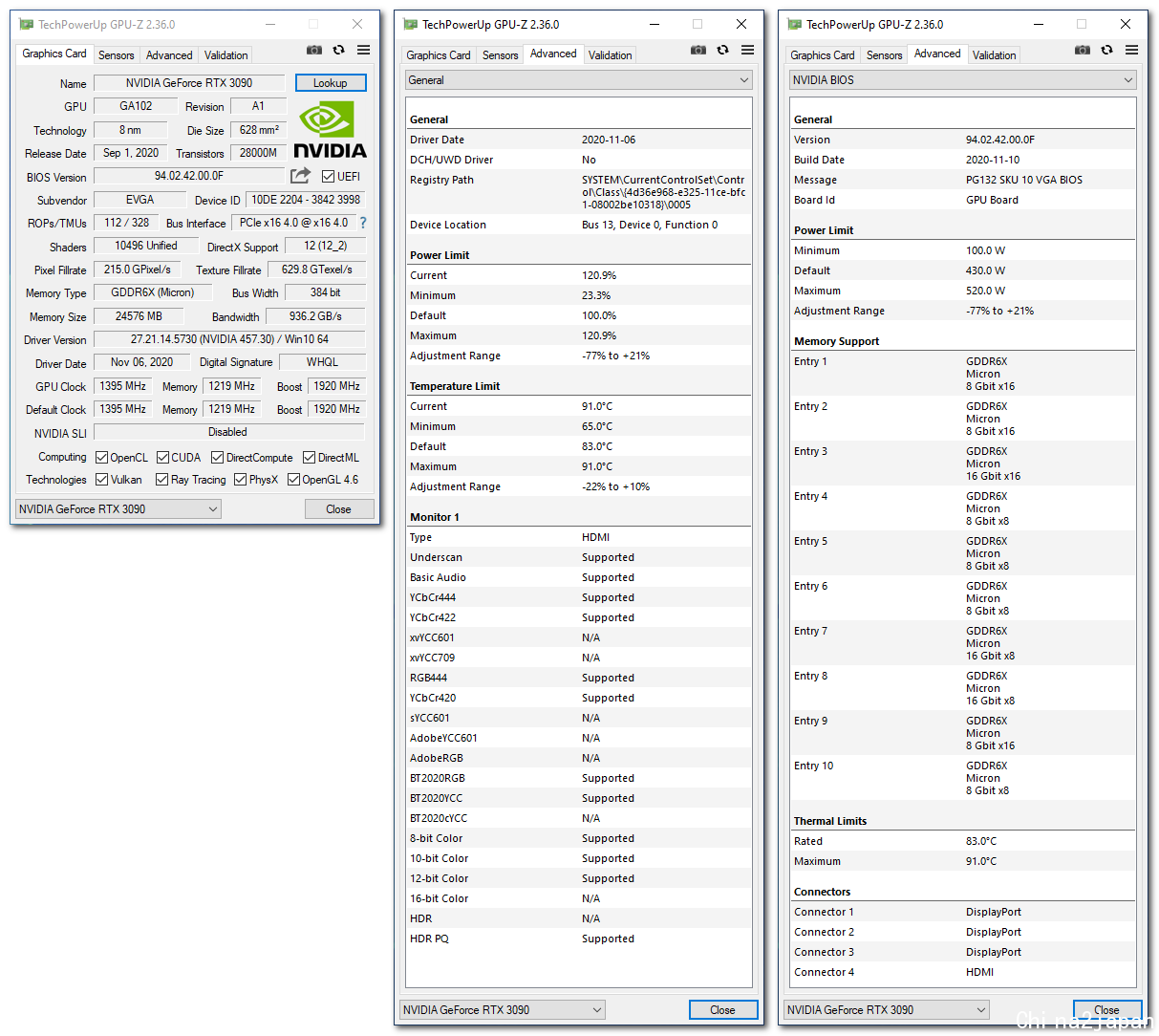Toggle the UEFI checkbox
Viewport: 1159px width, 1036px height.
coord(328,176)
